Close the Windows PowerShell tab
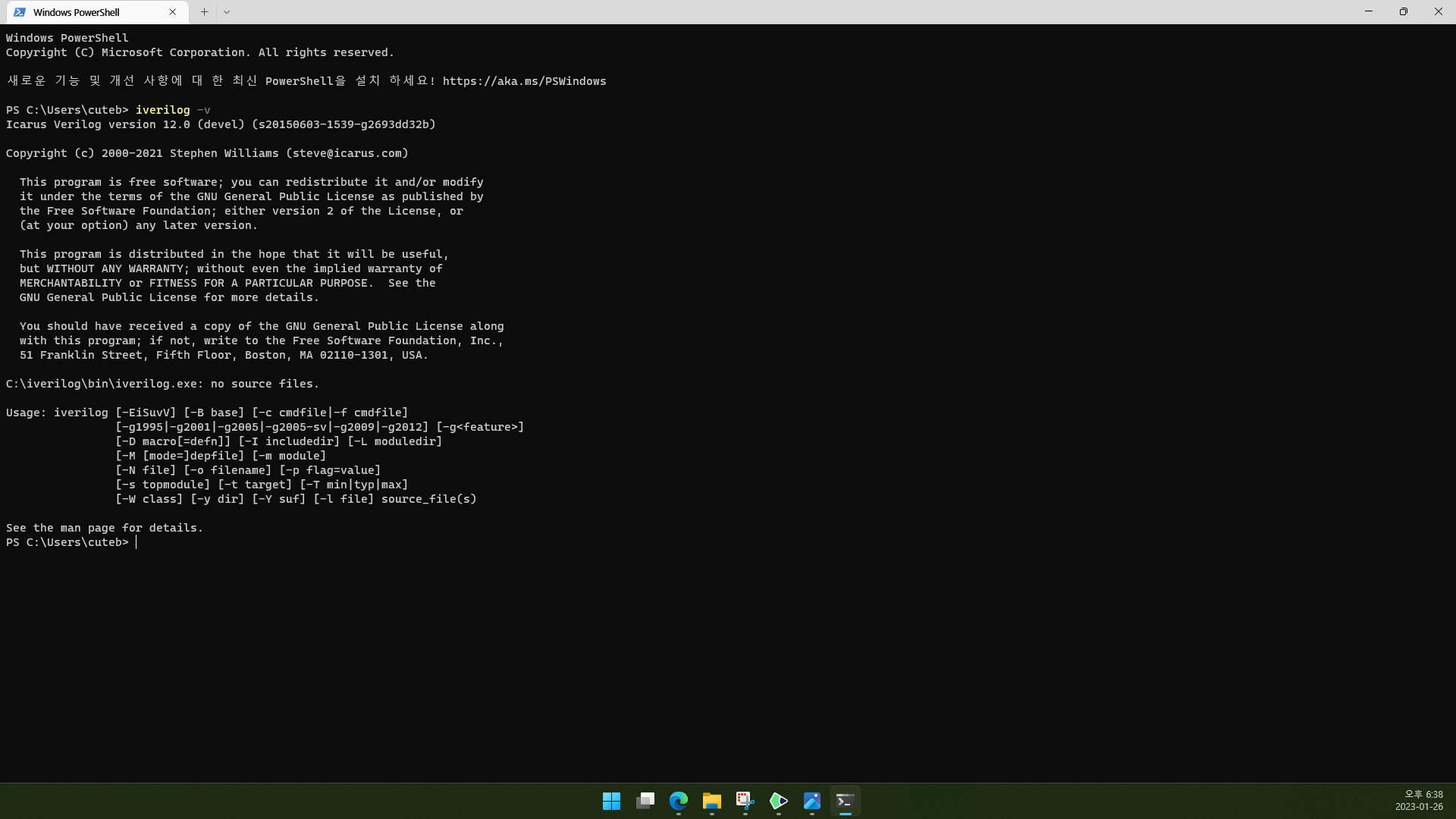Viewport: 1456px width, 819px height. tap(173, 12)
